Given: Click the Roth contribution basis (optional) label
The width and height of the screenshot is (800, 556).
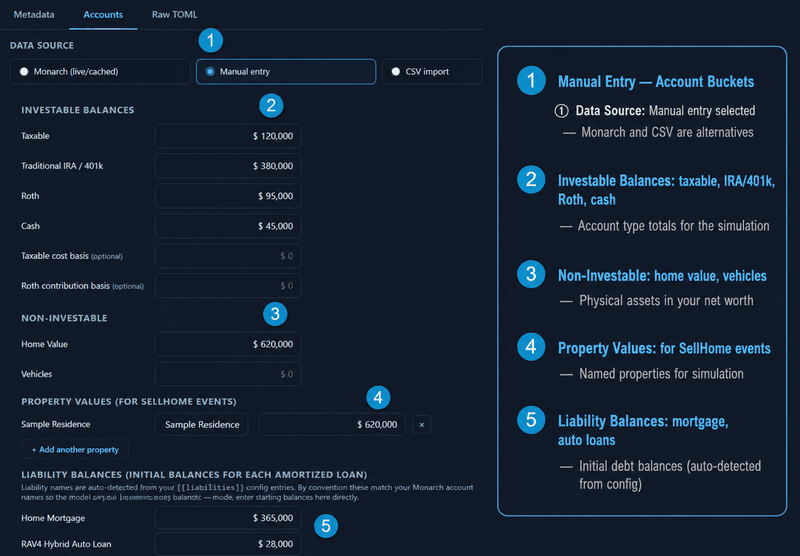Looking at the screenshot, I should pyautogui.click(x=82, y=286).
